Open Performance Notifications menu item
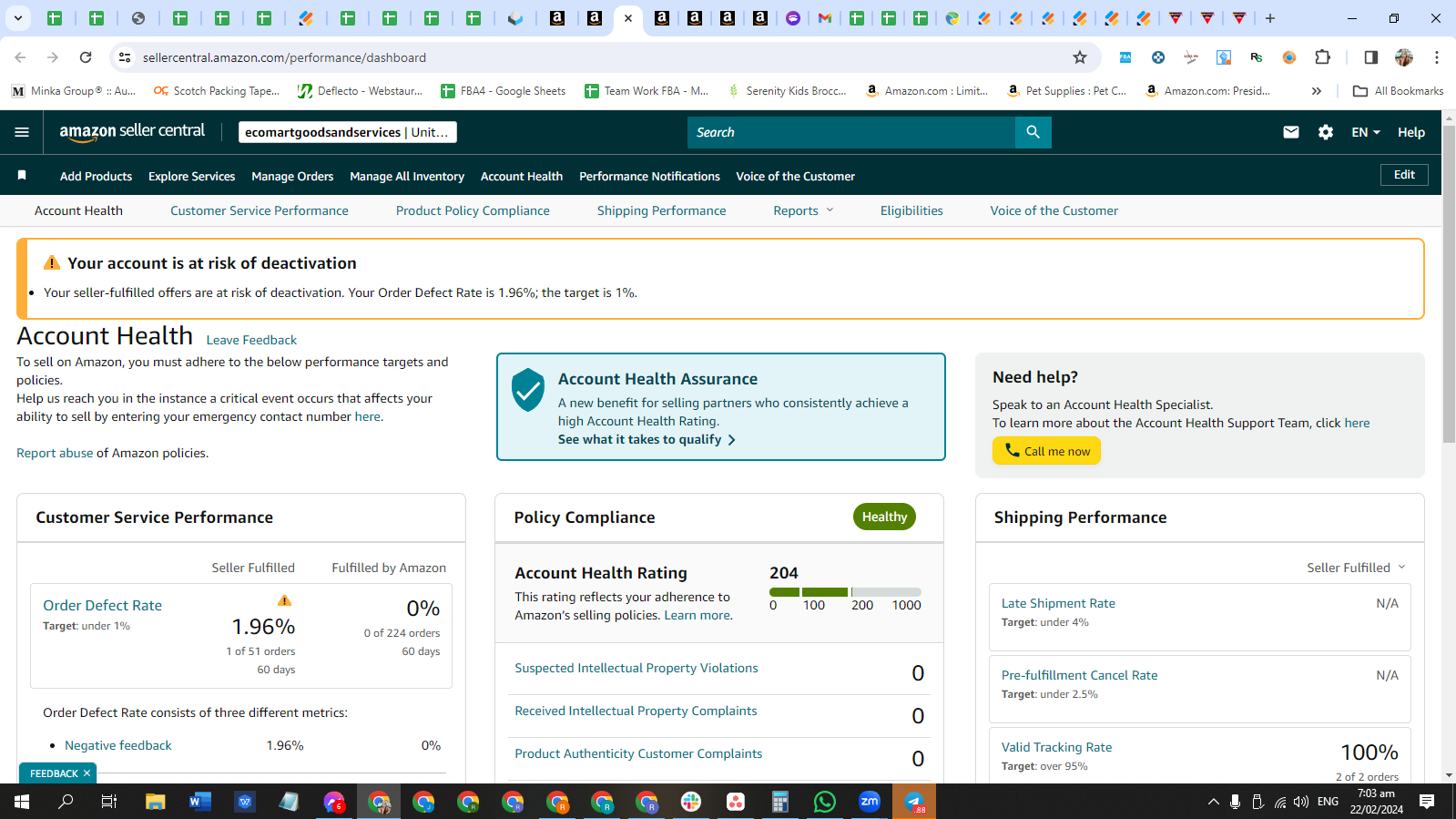 point(649,176)
